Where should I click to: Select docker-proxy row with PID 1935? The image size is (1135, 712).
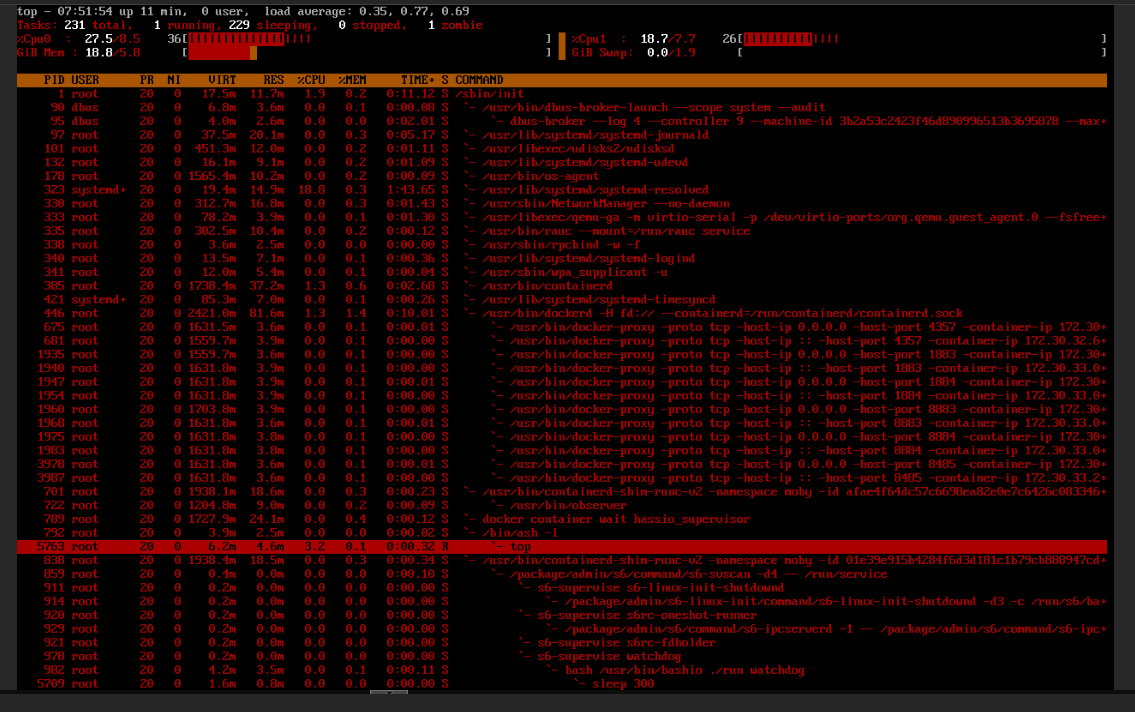(562, 355)
